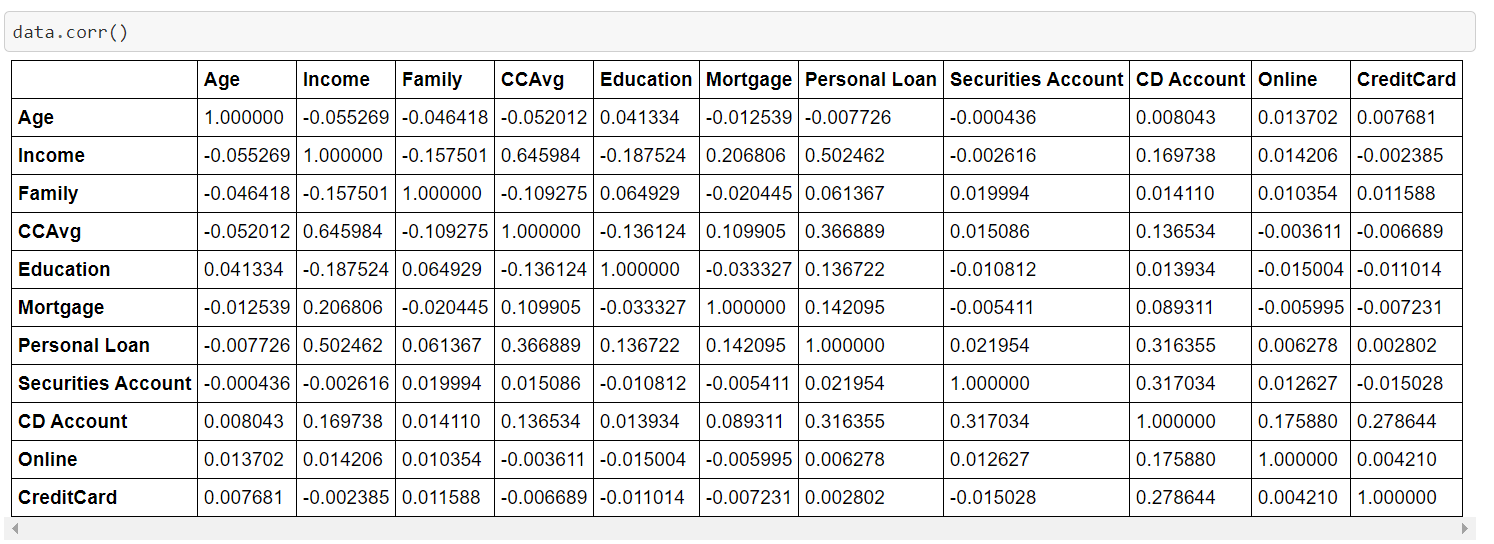The height and width of the screenshot is (544, 1494).
Task: Select the Mortgage column header
Action: 749,80
